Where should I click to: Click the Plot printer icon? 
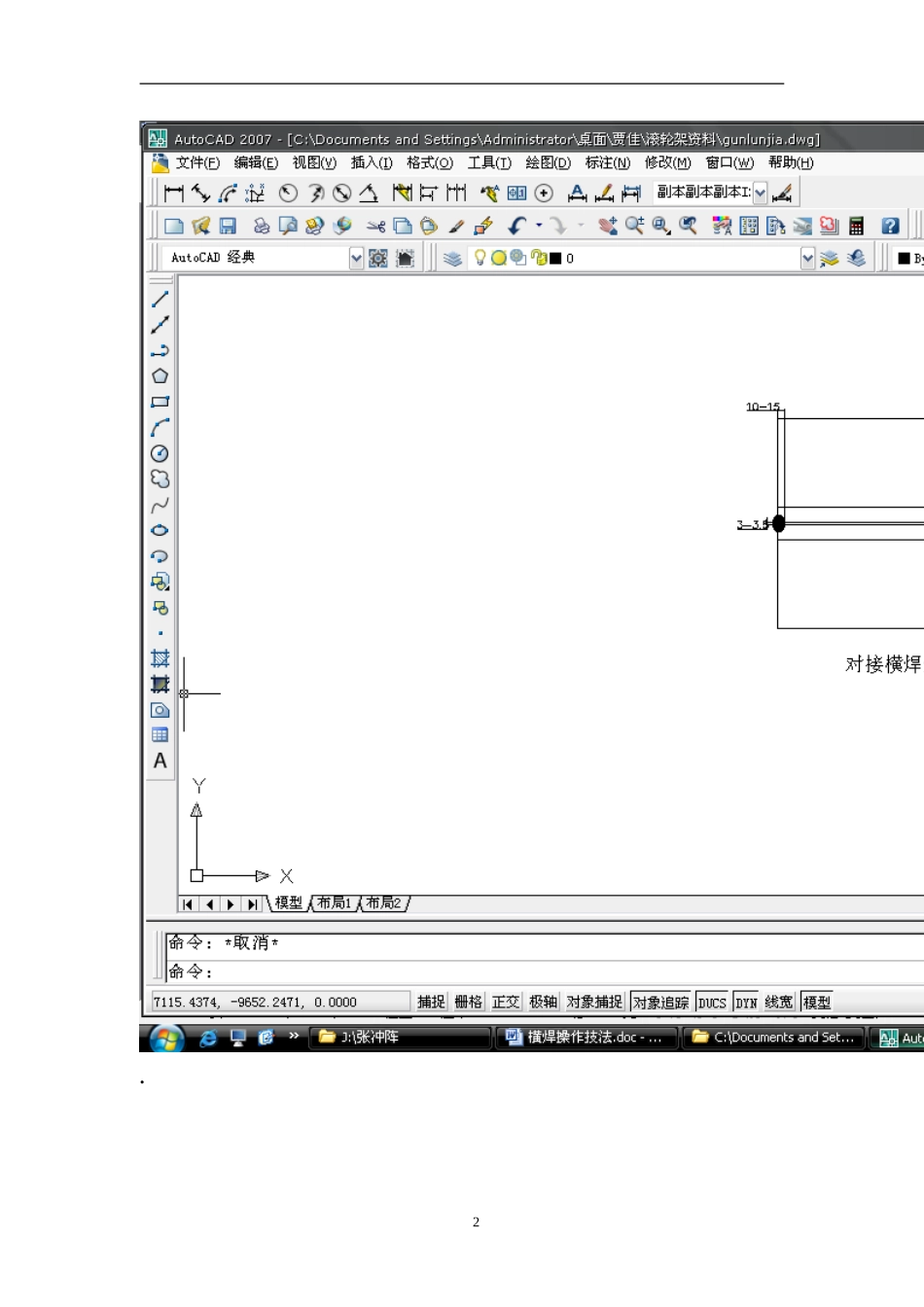pyautogui.click(x=261, y=226)
